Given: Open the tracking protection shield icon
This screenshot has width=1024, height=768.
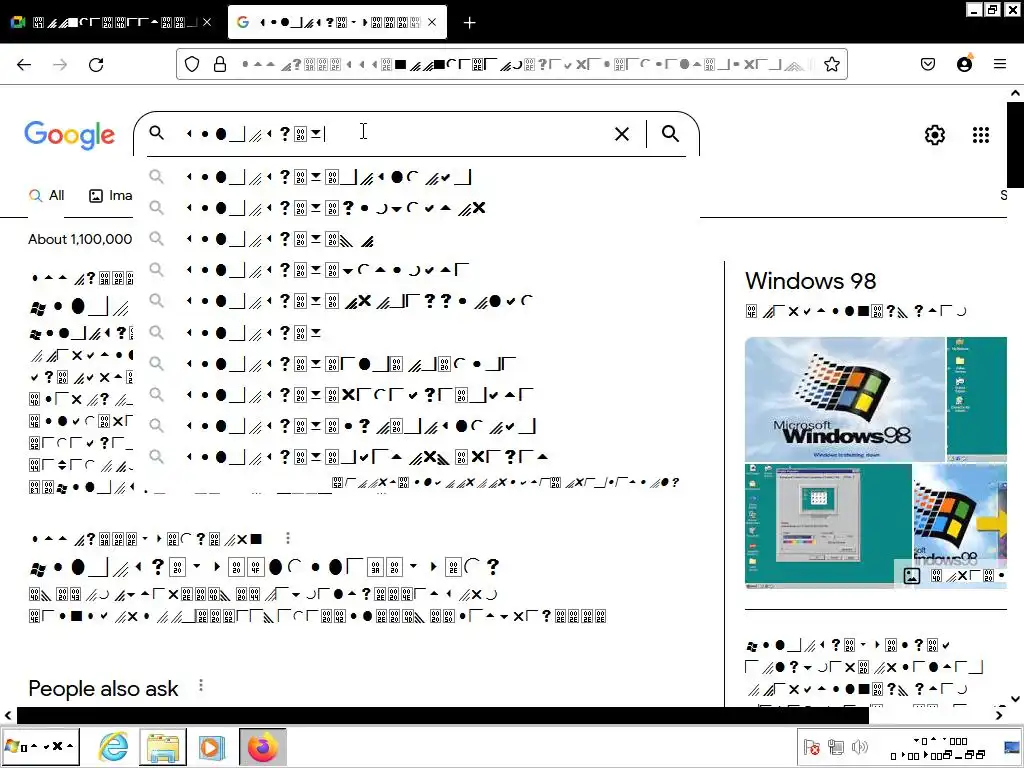Looking at the screenshot, I should [x=191, y=64].
